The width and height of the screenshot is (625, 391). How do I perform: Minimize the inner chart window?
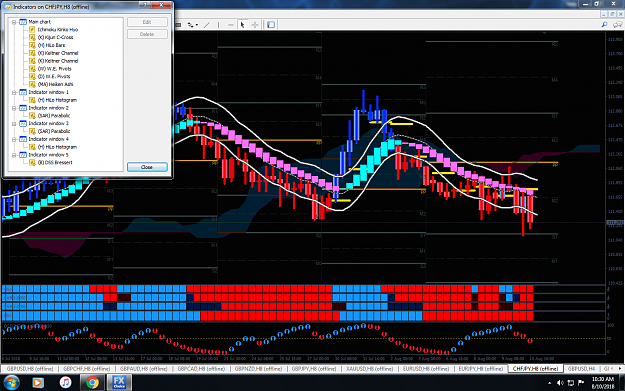point(605,14)
